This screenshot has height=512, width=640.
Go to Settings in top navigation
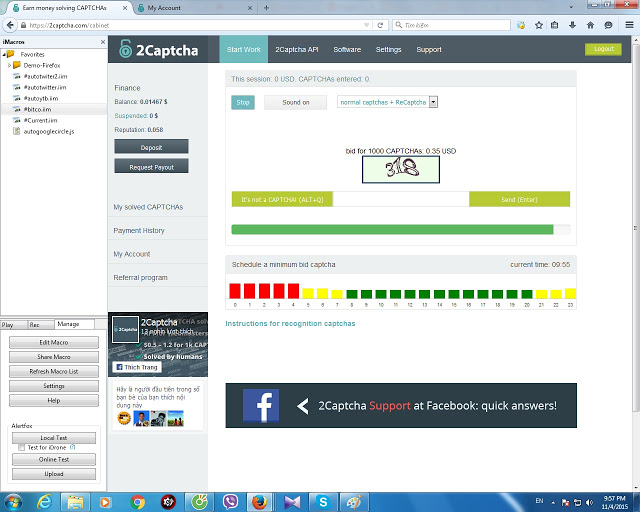point(388,49)
